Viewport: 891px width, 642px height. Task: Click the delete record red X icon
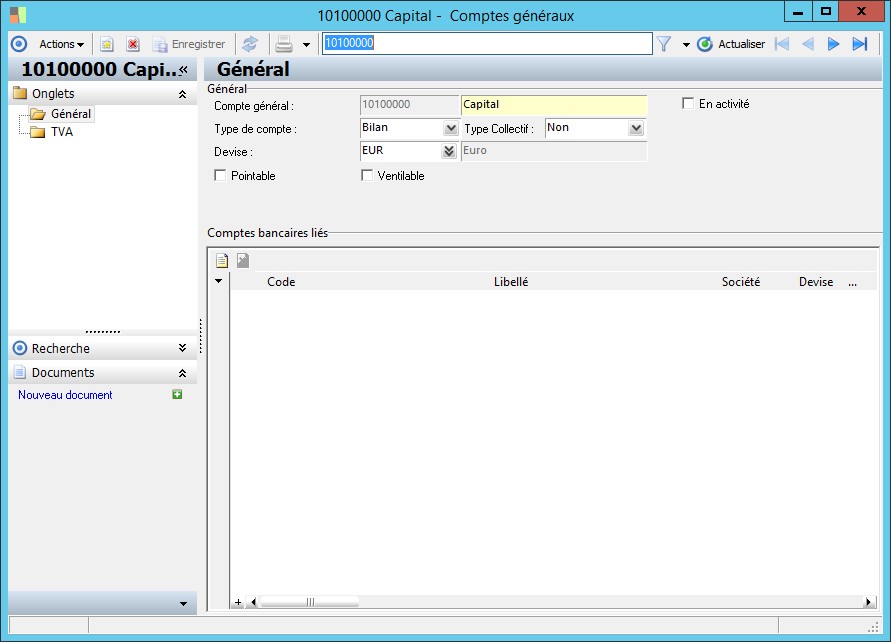[x=133, y=44]
